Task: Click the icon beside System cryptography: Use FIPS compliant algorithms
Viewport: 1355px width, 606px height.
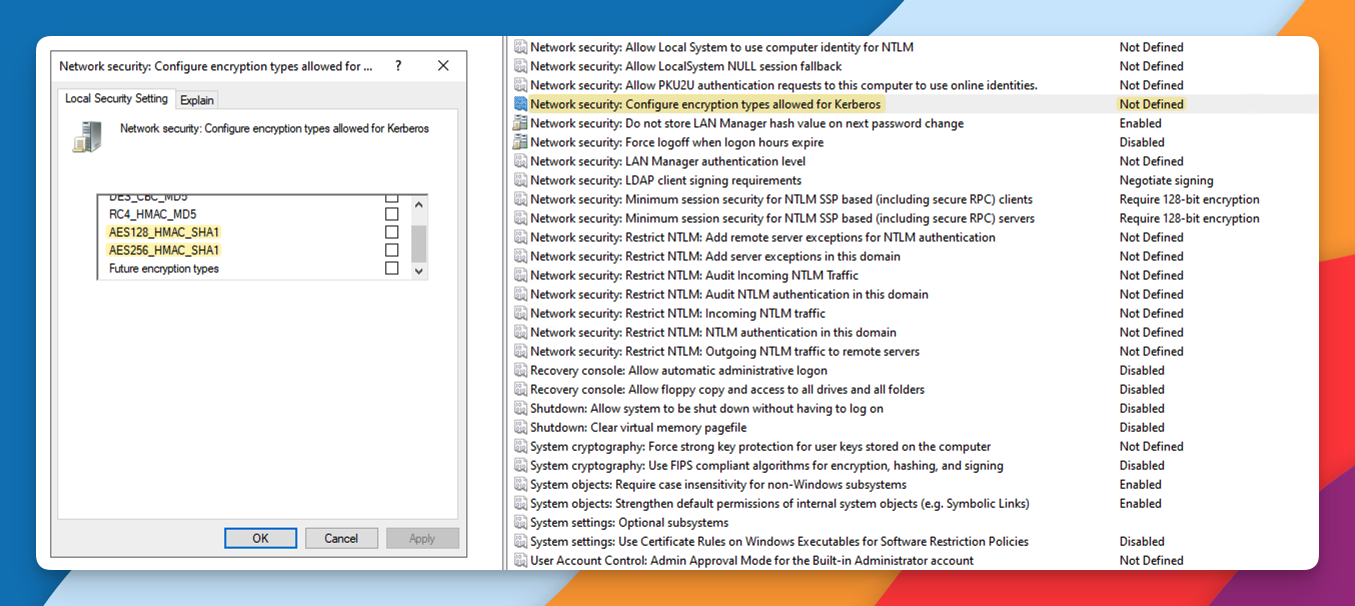Action: tap(521, 465)
